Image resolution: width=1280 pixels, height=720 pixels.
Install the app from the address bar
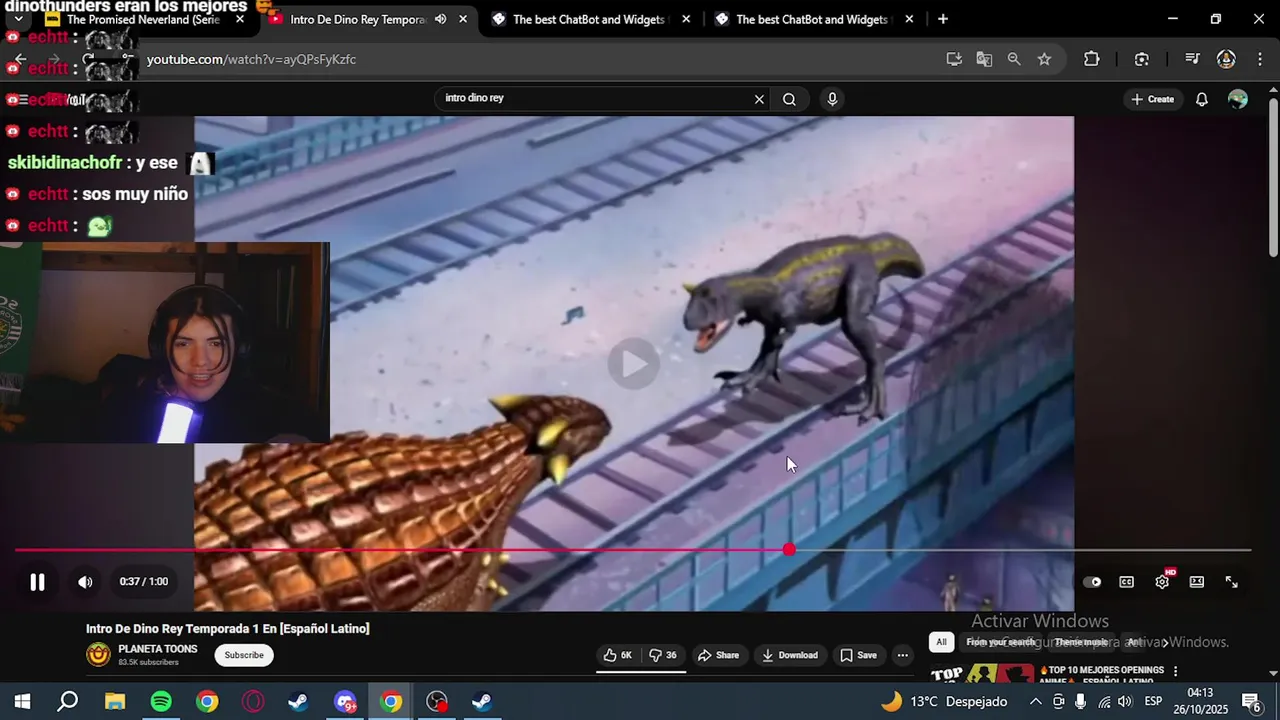tap(954, 59)
